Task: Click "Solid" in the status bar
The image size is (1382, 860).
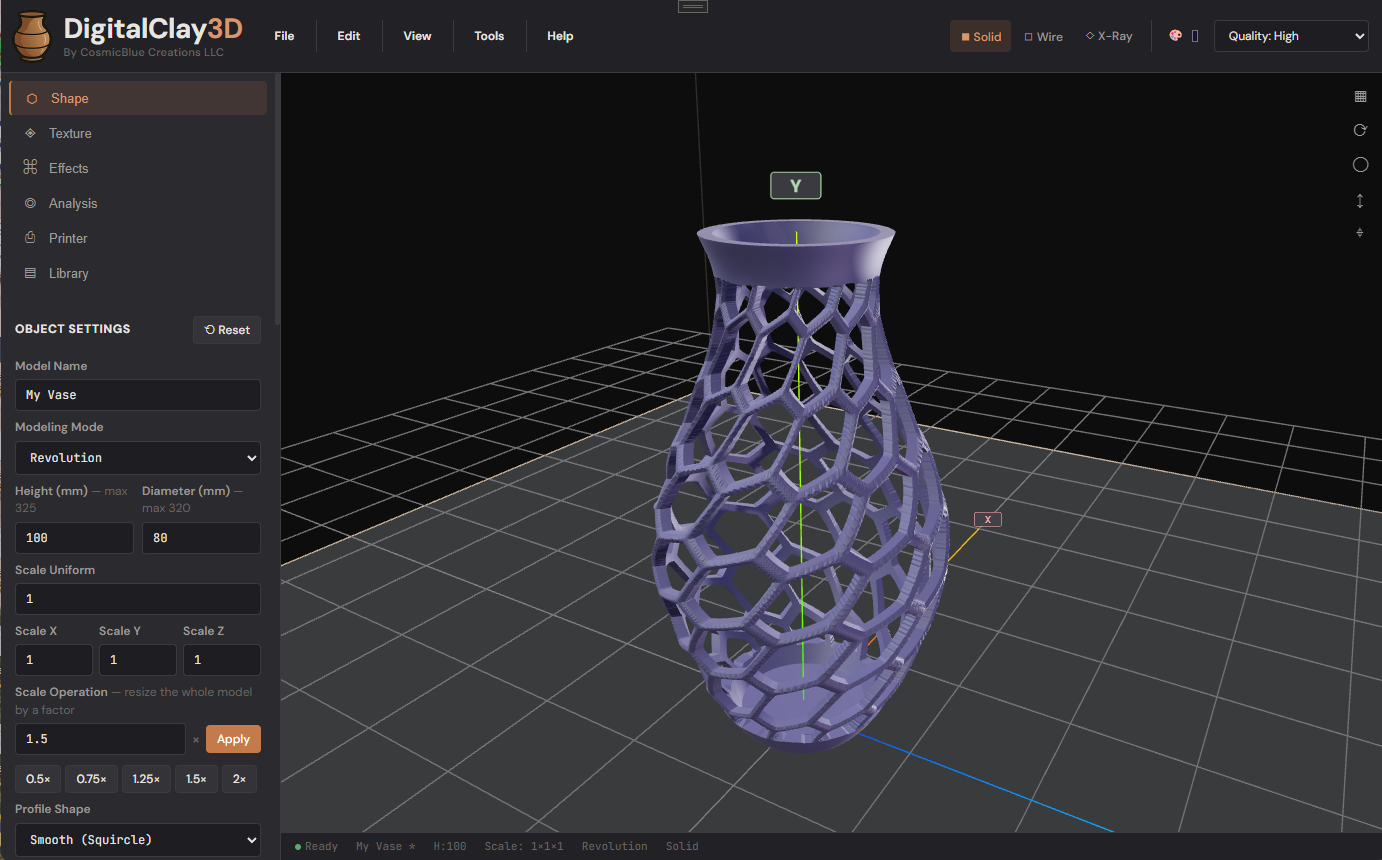Action: tap(682, 846)
